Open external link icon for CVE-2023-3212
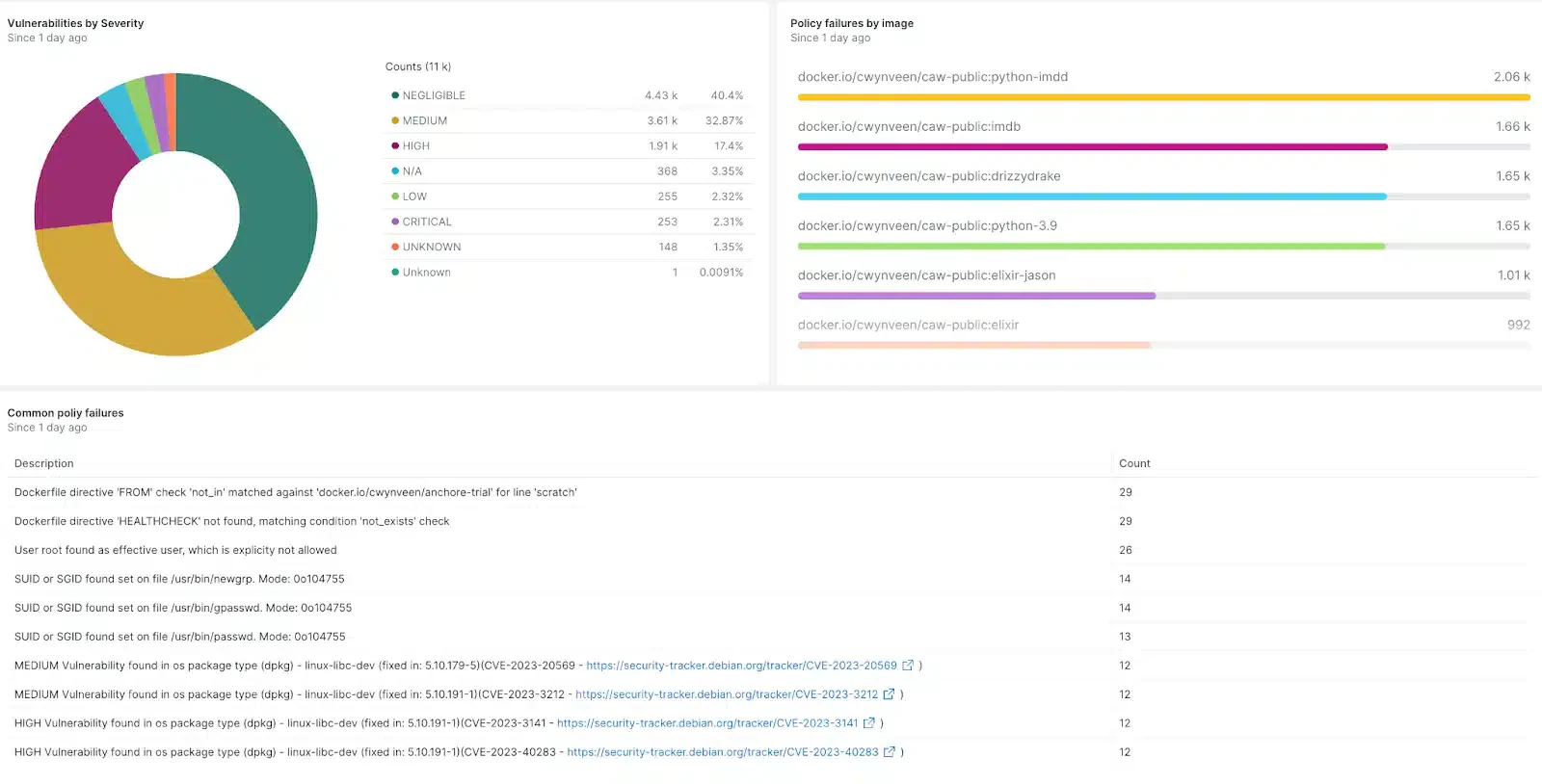Image resolution: width=1542 pixels, height=784 pixels. pos(889,694)
